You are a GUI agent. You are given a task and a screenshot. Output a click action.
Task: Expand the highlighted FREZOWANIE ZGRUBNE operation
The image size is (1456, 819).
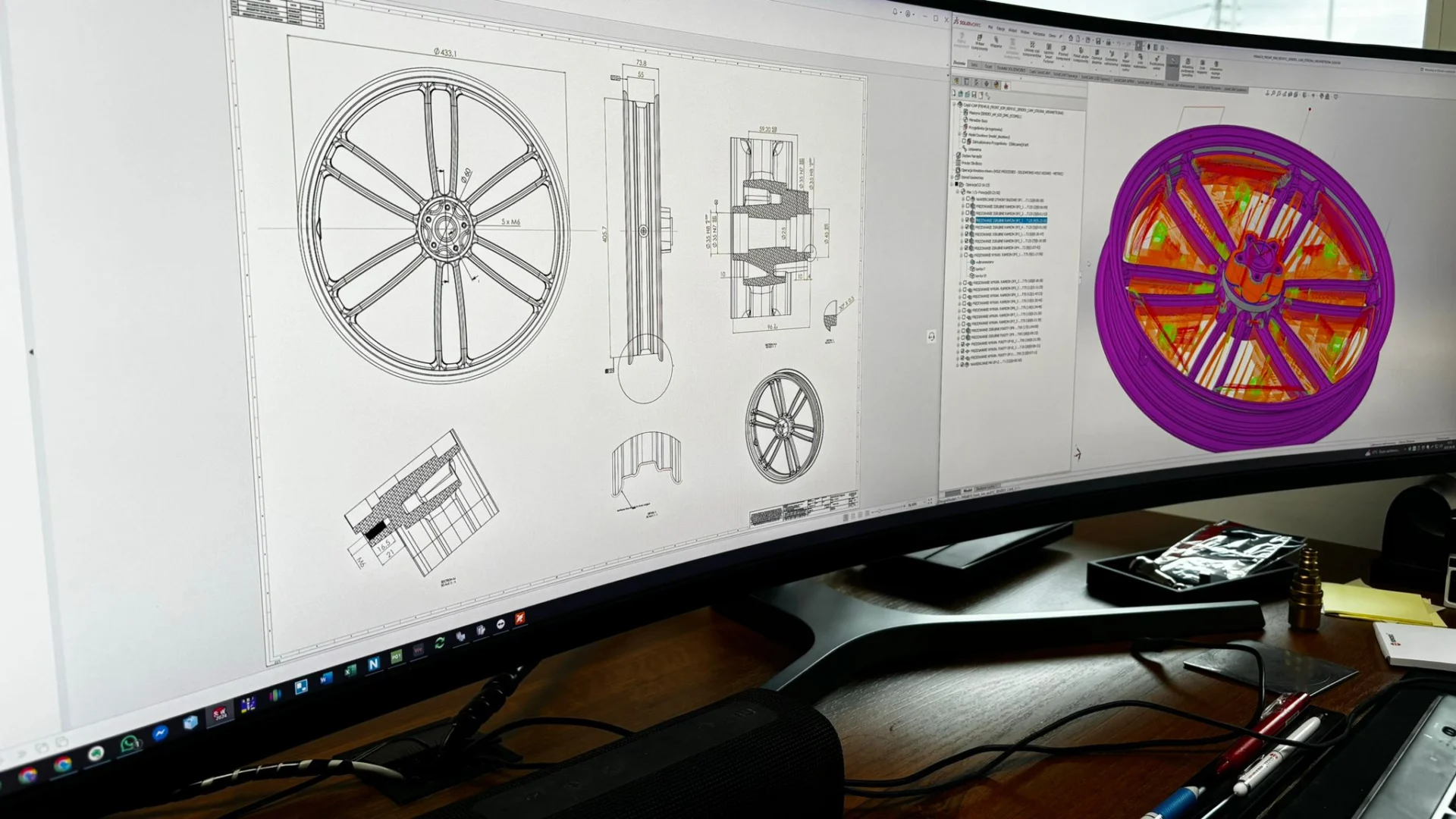click(963, 220)
